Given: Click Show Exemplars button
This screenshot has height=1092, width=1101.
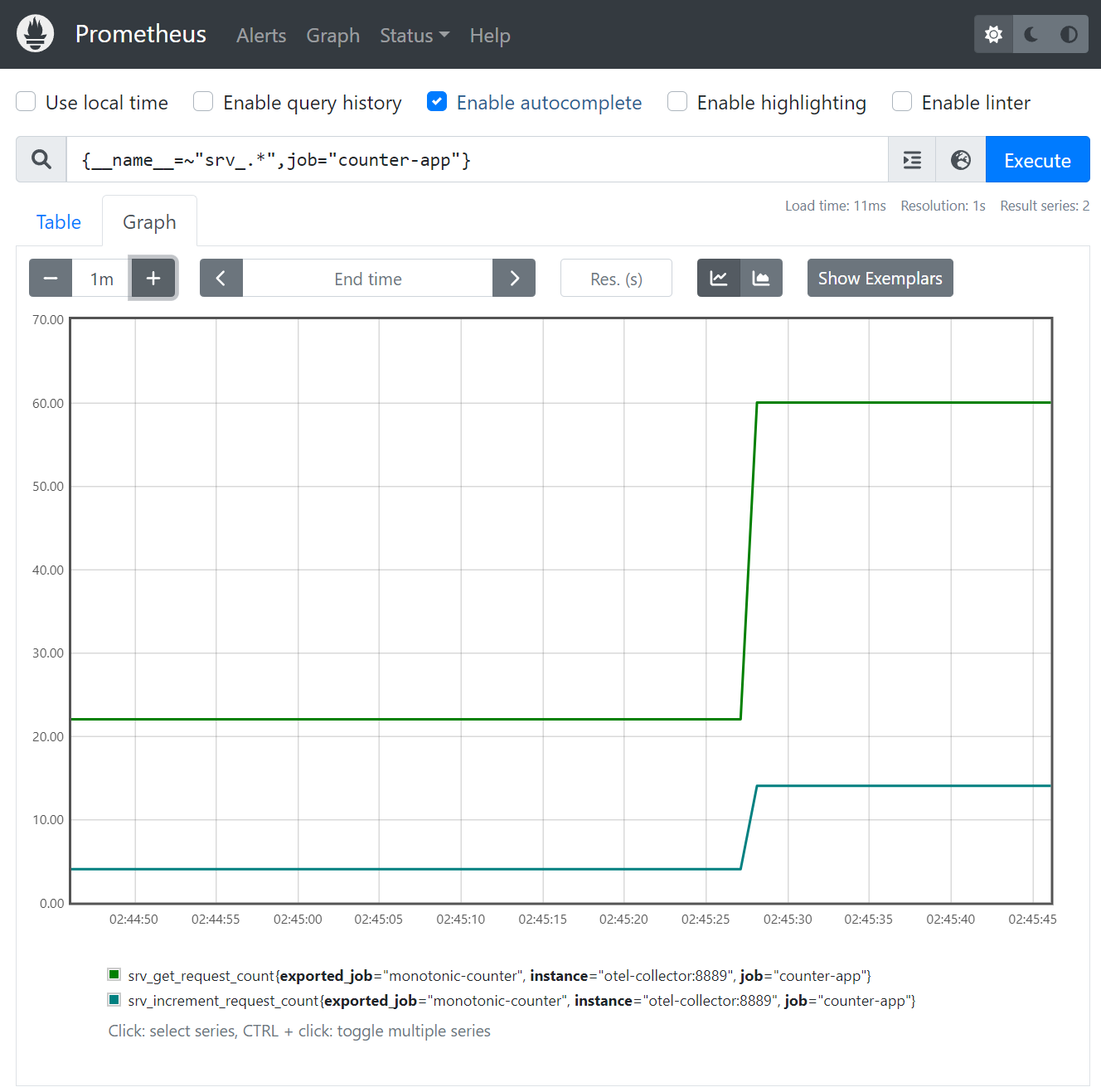Looking at the screenshot, I should coord(880,279).
